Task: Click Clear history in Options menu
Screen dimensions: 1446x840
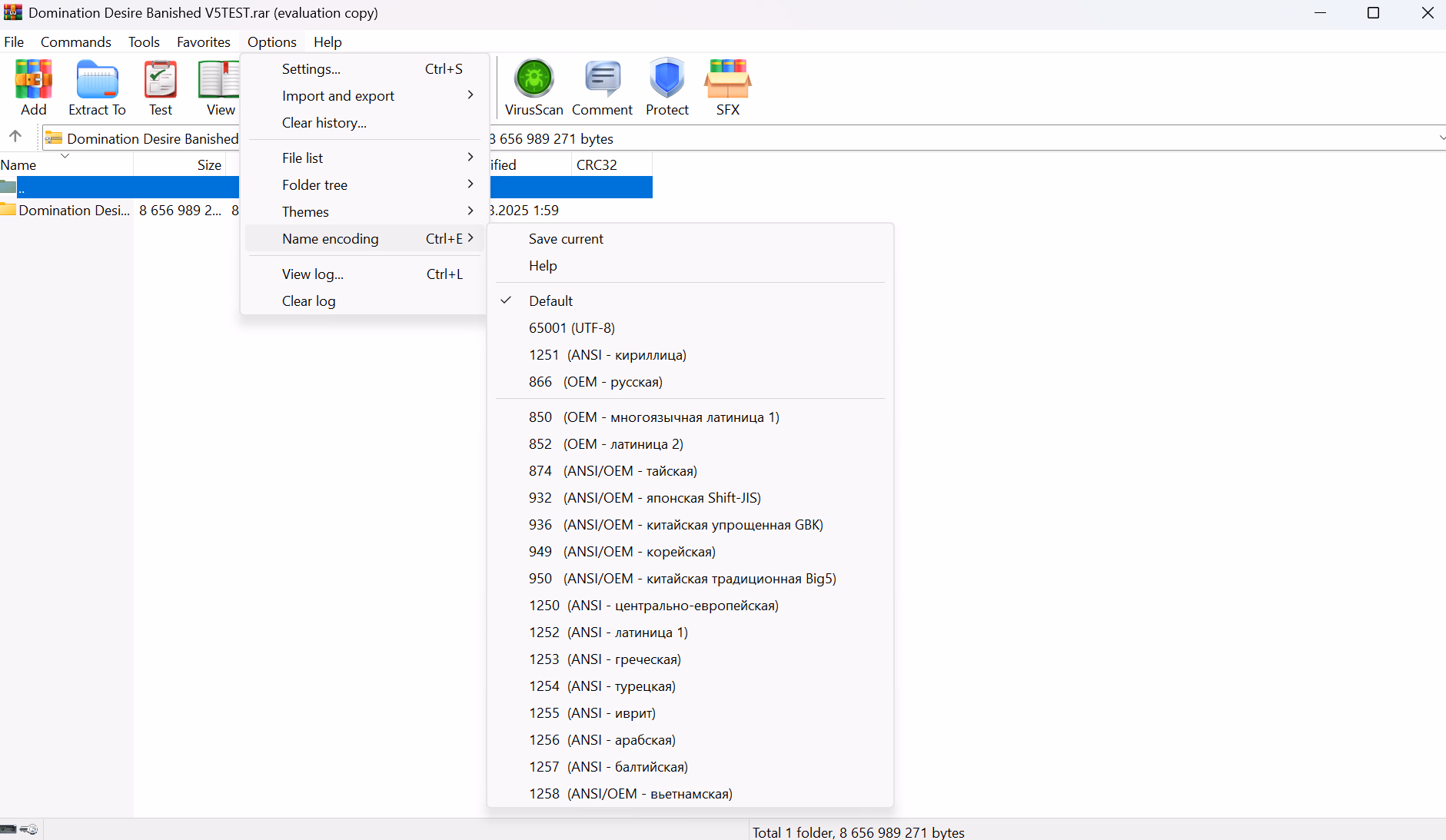Action: [324, 123]
